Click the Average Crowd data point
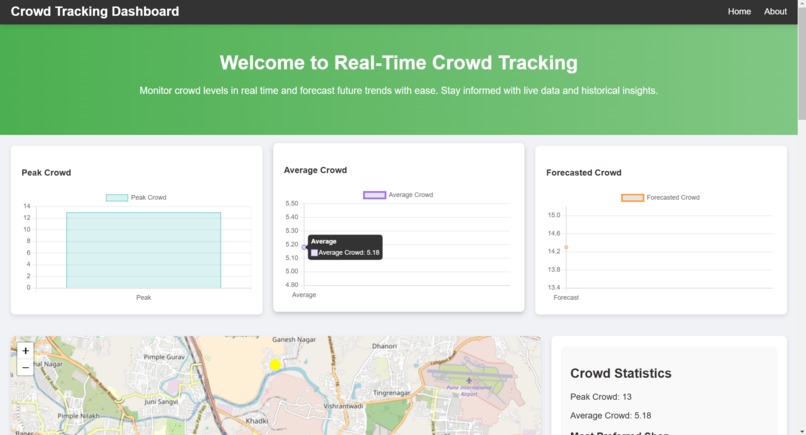This screenshot has height=435, width=806. coord(304,247)
